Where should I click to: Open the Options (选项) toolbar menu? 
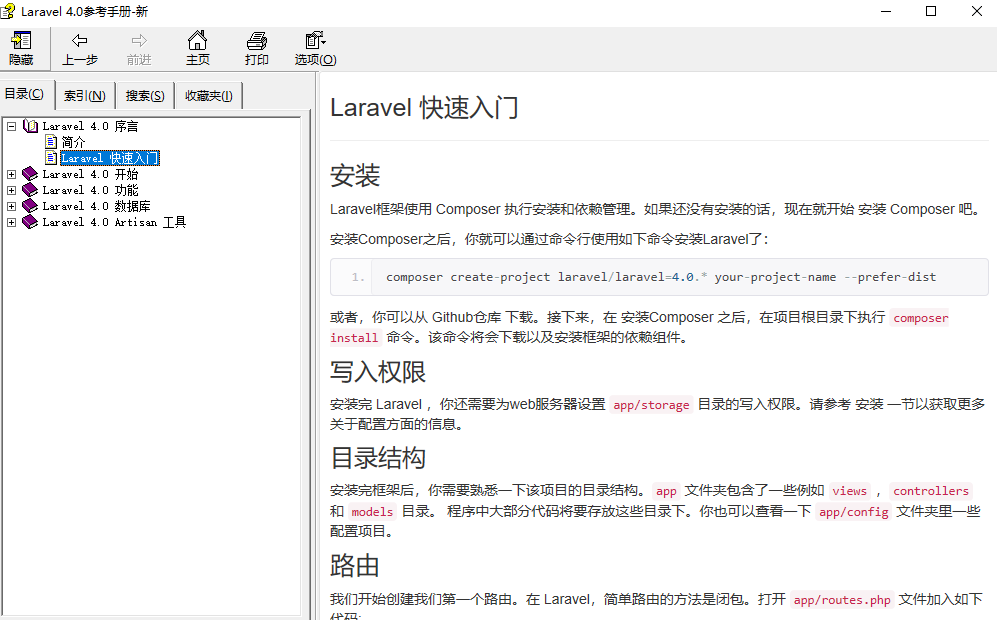(x=315, y=48)
